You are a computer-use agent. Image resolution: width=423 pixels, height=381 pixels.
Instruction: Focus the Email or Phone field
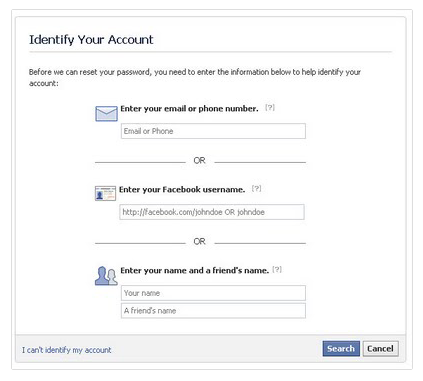(213, 131)
